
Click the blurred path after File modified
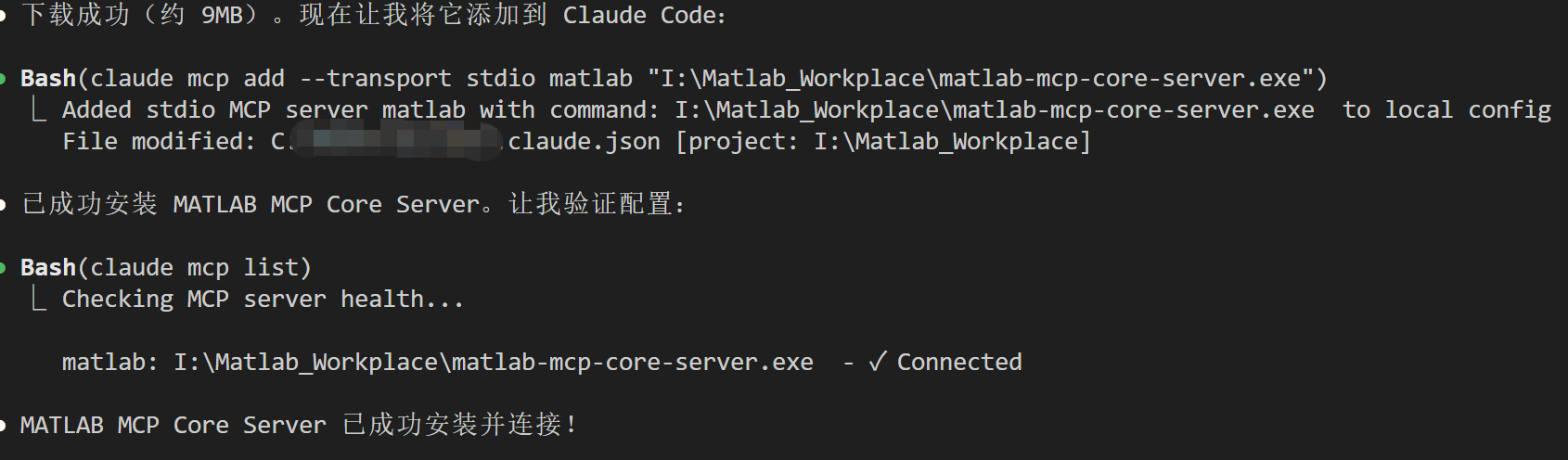pos(394,141)
